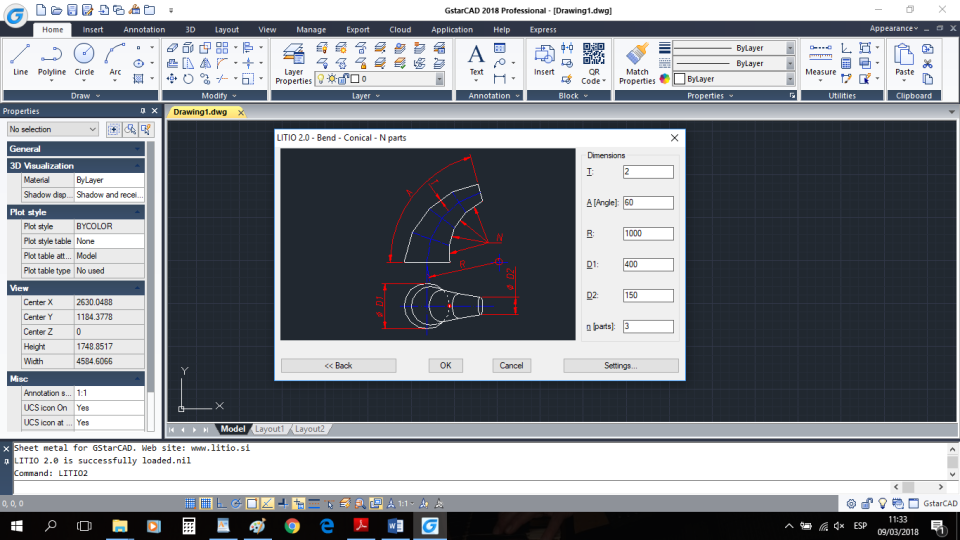Image resolution: width=960 pixels, height=540 pixels.
Task: Toggle the layer on/off lightbulb icon
Action: [x=321, y=79]
